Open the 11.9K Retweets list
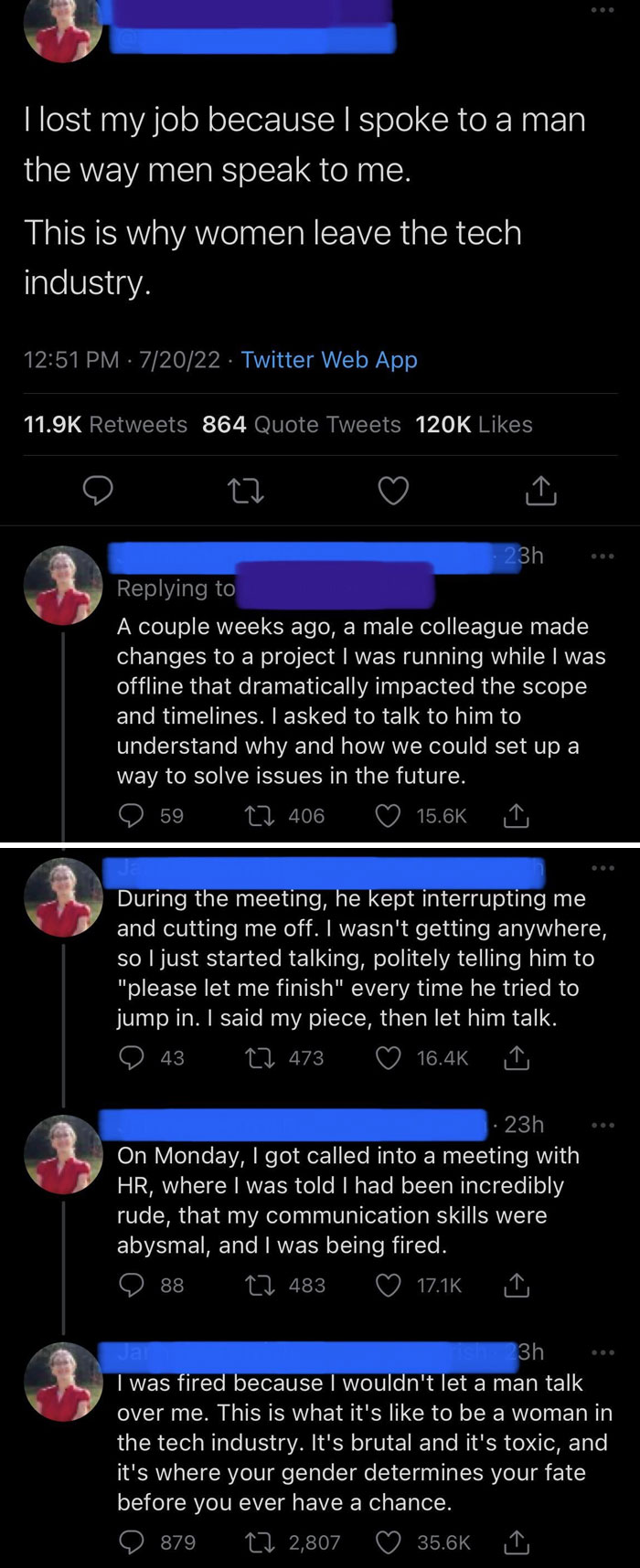 pyautogui.click(x=106, y=424)
